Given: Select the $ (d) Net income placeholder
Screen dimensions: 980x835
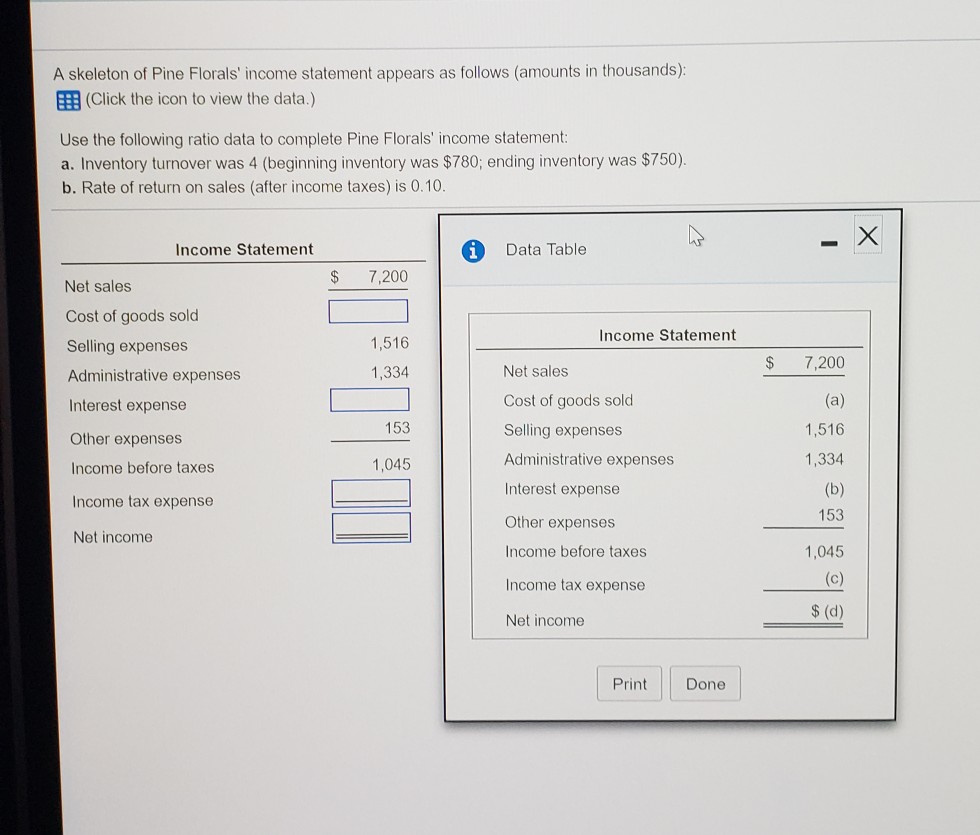Looking at the screenshot, I should (x=826, y=612).
